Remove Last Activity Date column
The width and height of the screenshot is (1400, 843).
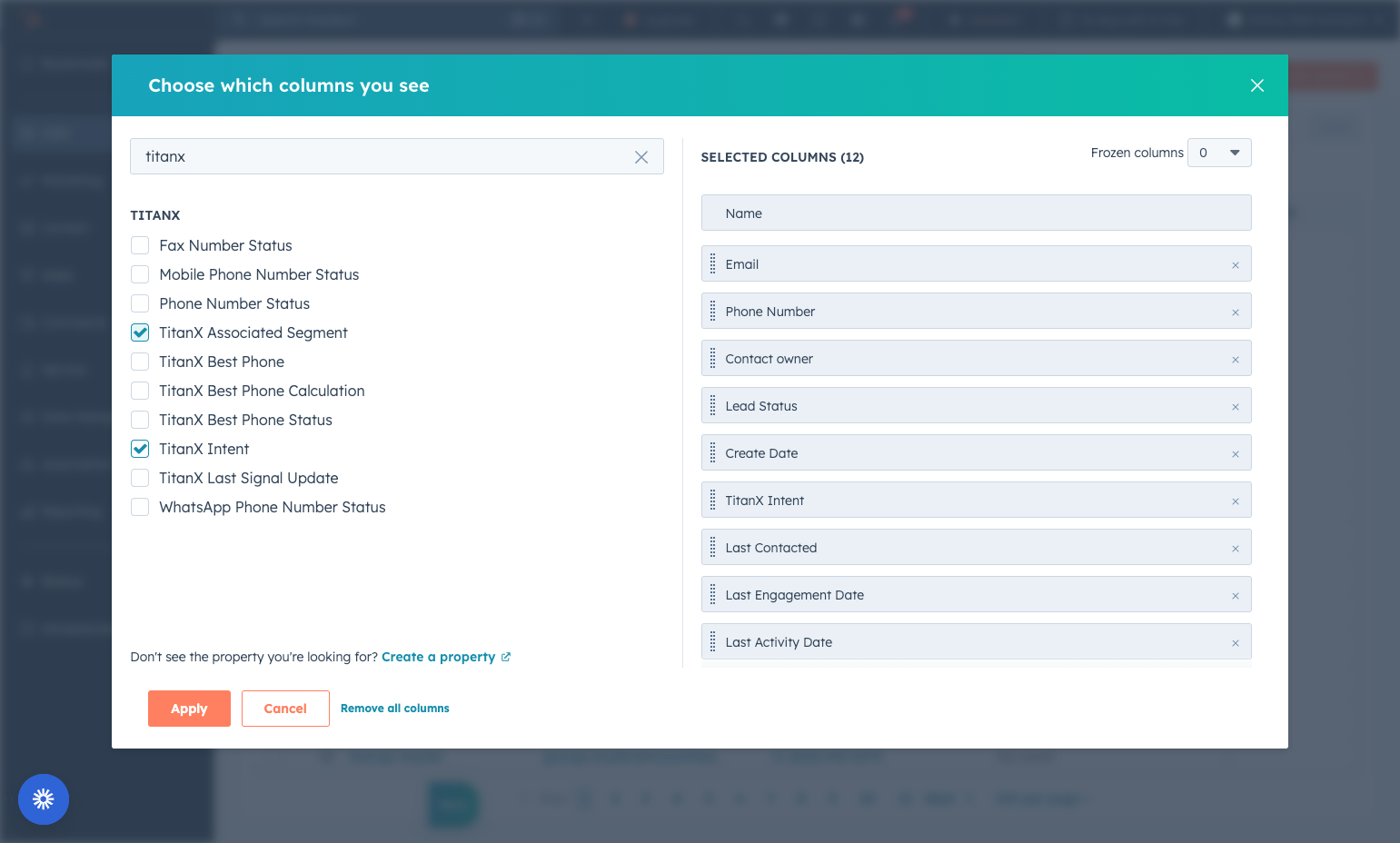pos(1236,643)
